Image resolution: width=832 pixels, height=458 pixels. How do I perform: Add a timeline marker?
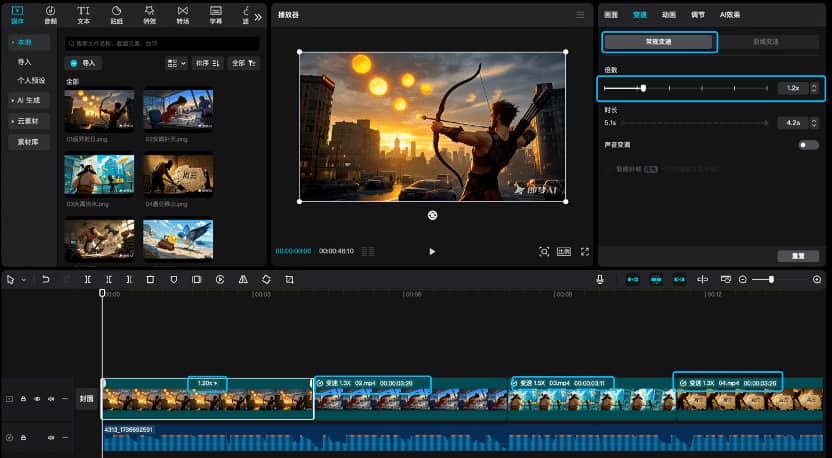pos(174,280)
